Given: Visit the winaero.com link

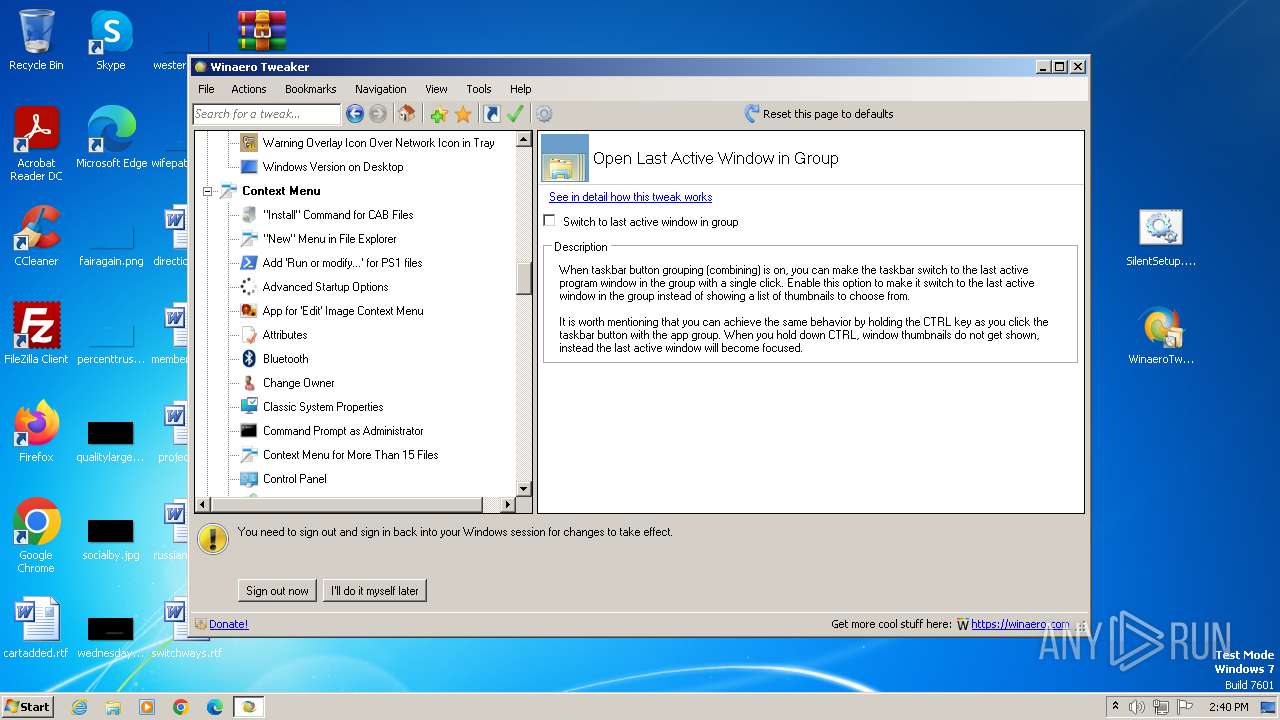Looking at the screenshot, I should (x=1020, y=624).
